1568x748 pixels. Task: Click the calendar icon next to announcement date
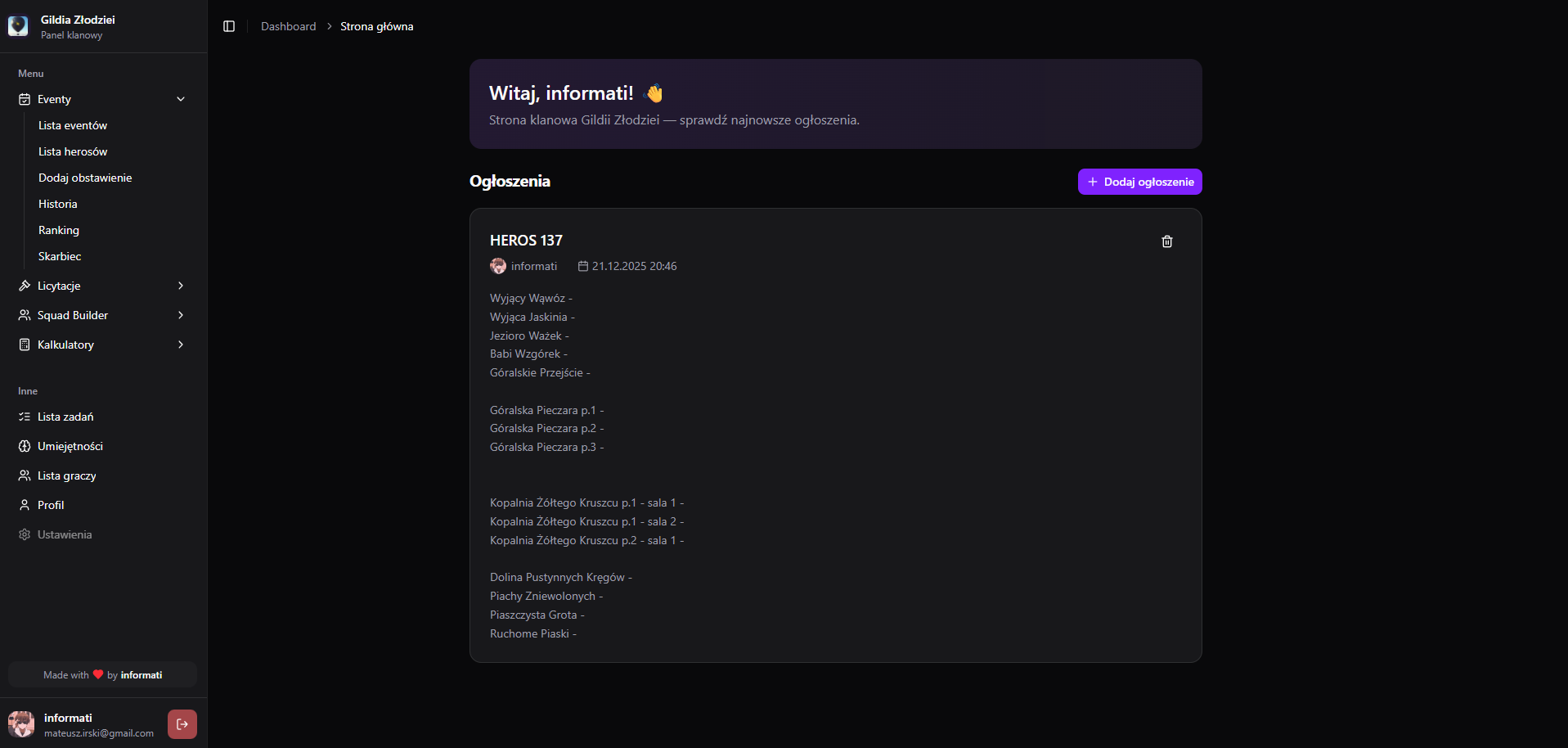[582, 266]
